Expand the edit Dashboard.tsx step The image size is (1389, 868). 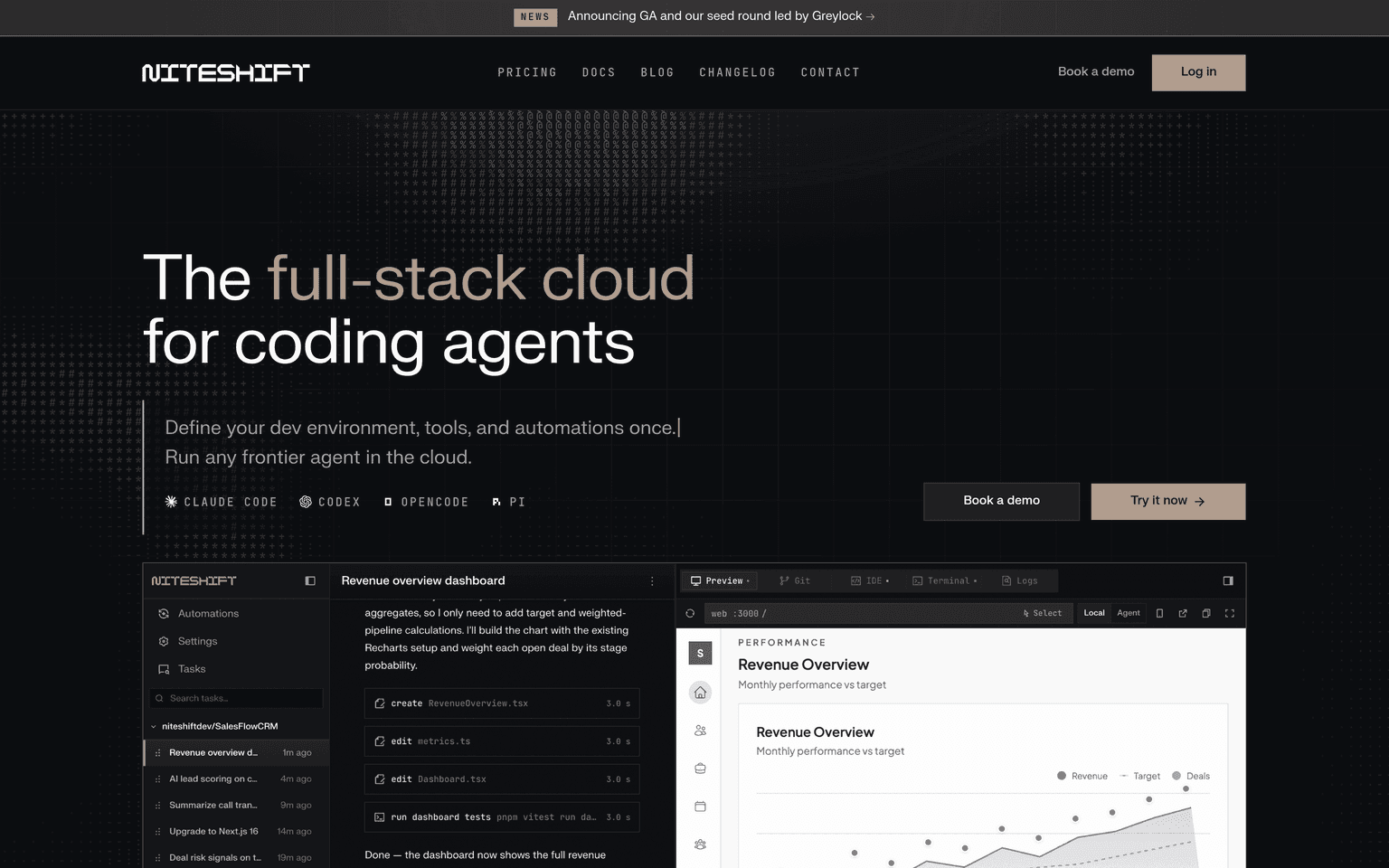[502, 779]
